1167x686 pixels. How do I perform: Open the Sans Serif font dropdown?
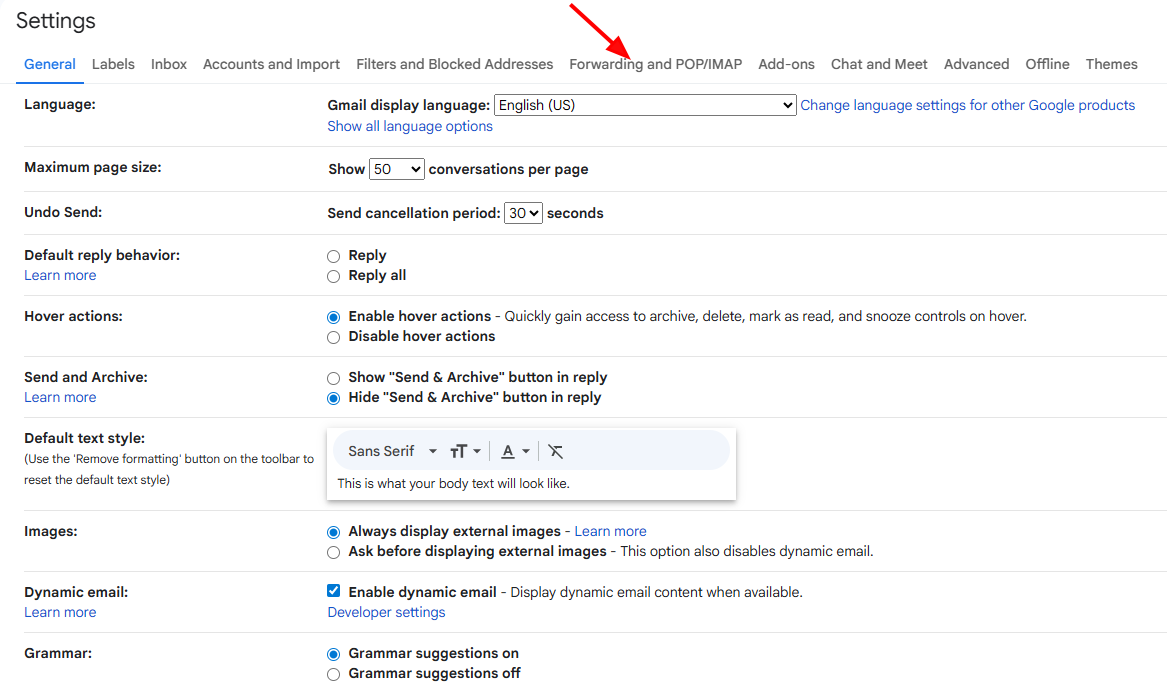pyautogui.click(x=392, y=451)
